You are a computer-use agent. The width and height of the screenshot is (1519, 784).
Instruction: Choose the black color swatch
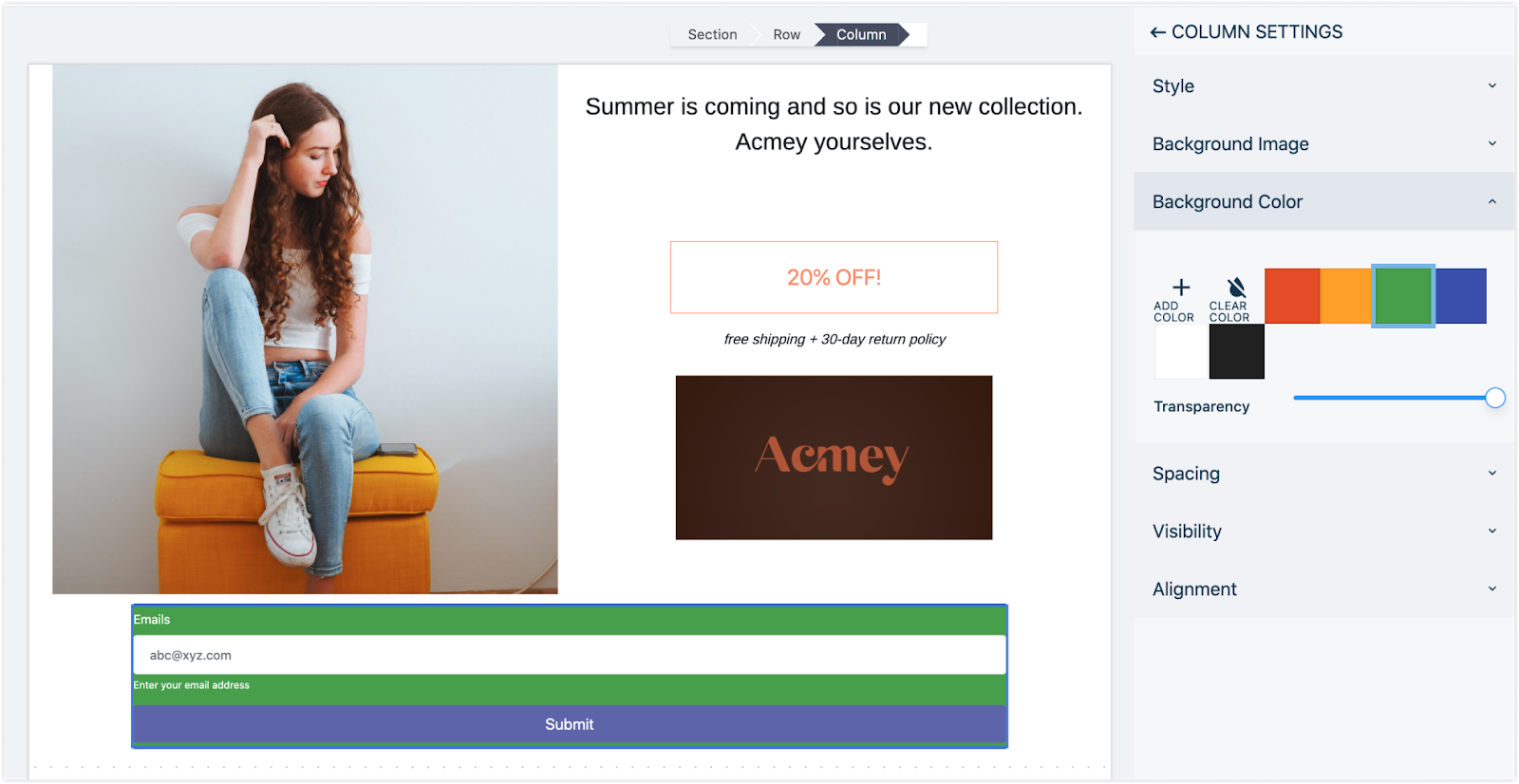(x=1236, y=351)
